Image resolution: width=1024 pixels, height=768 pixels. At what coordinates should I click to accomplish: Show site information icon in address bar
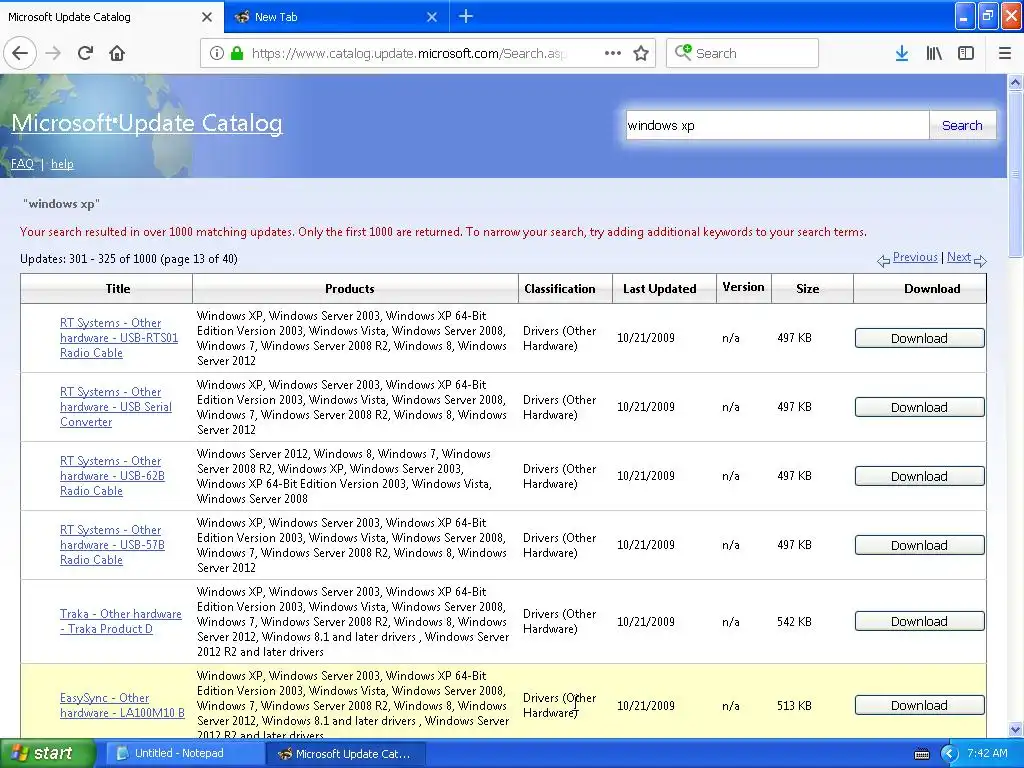[217, 54]
